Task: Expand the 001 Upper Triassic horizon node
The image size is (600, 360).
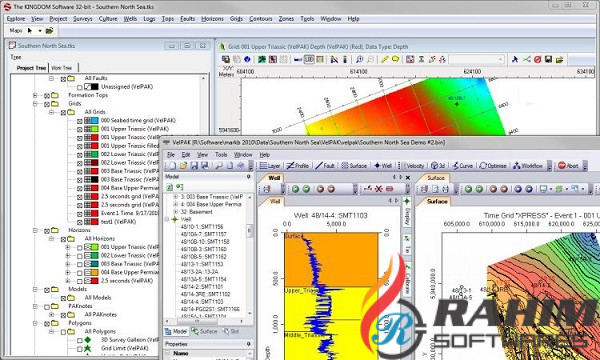Action: point(68,247)
